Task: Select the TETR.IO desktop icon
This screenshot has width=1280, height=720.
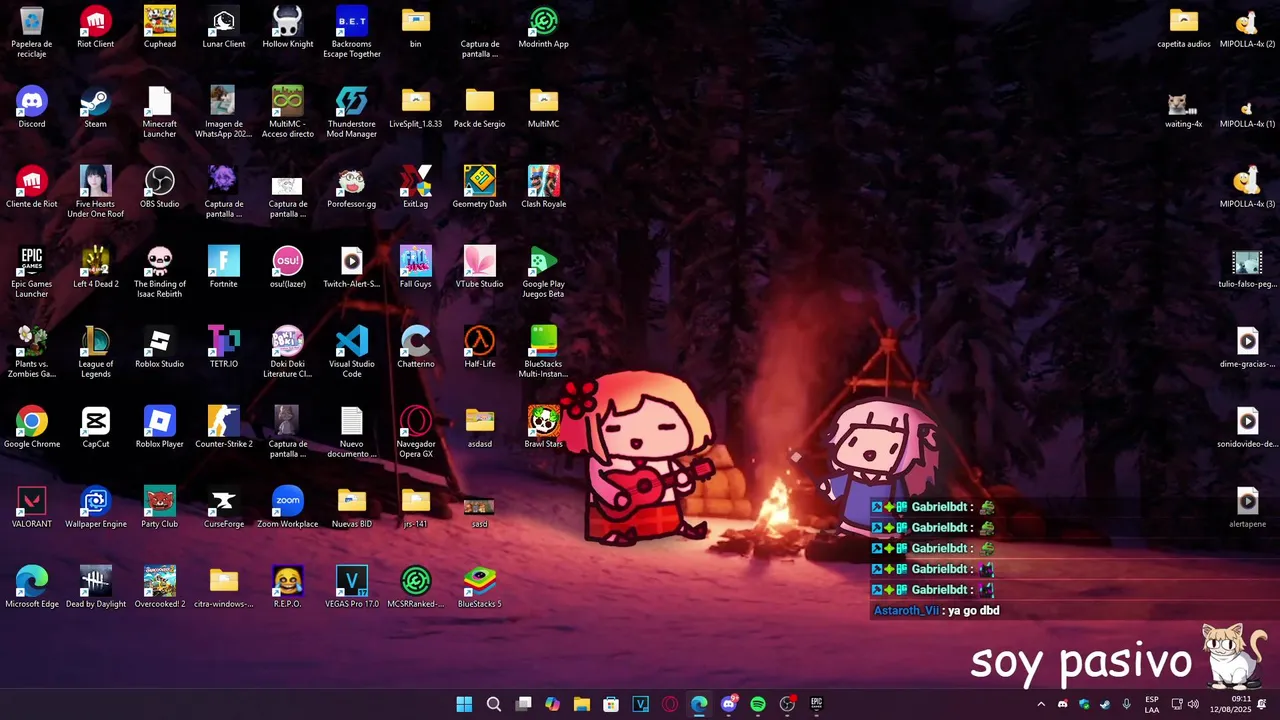Action: [224, 347]
